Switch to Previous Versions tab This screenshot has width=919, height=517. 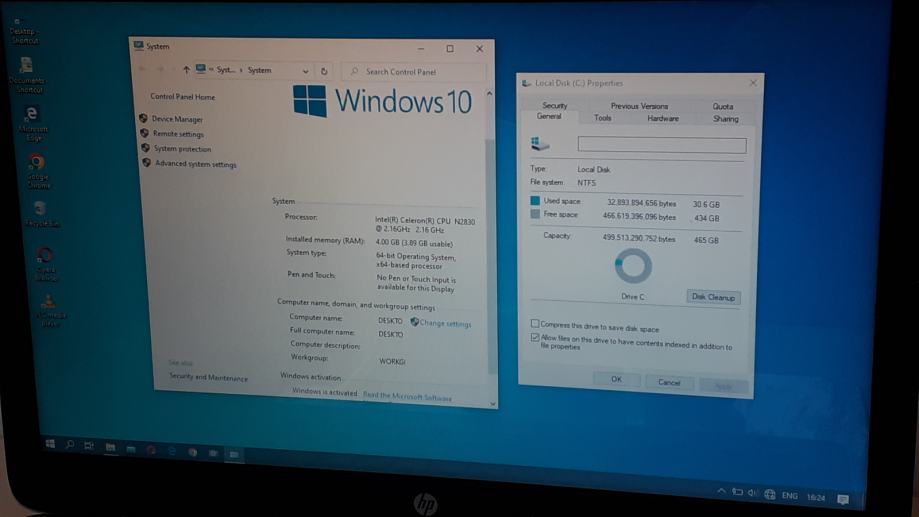tap(639, 106)
